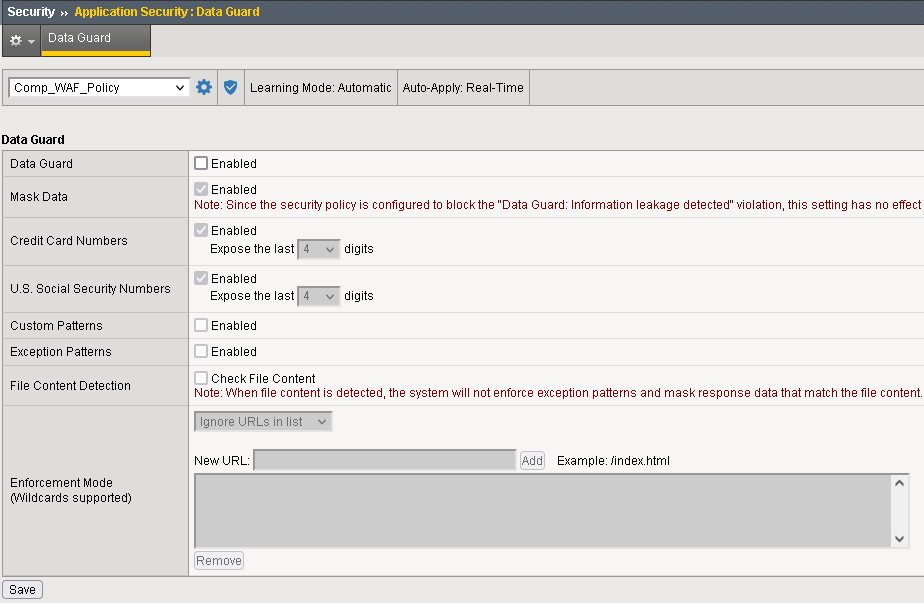This screenshot has width=924, height=603.
Task: Check the Check File Content box
Action: 201,378
